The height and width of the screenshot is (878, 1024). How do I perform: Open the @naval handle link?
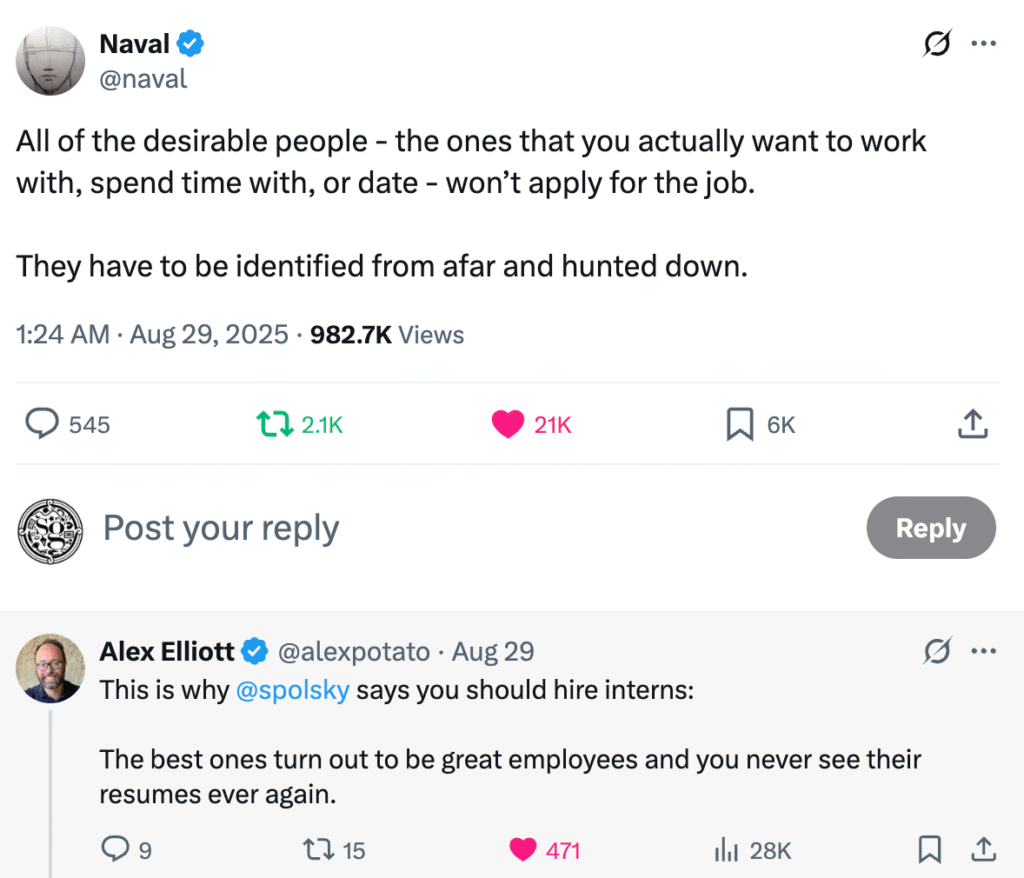pyautogui.click(x=143, y=79)
